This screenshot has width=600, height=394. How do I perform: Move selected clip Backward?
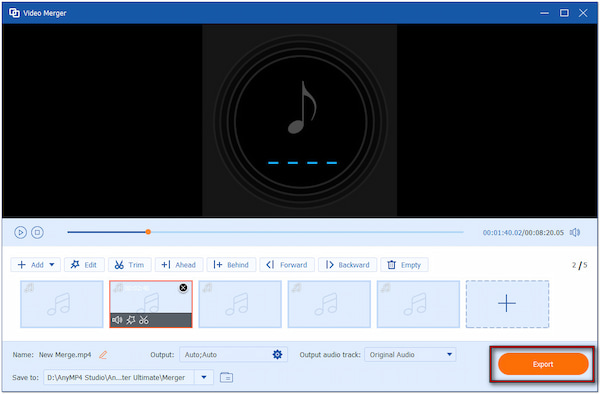tap(347, 265)
